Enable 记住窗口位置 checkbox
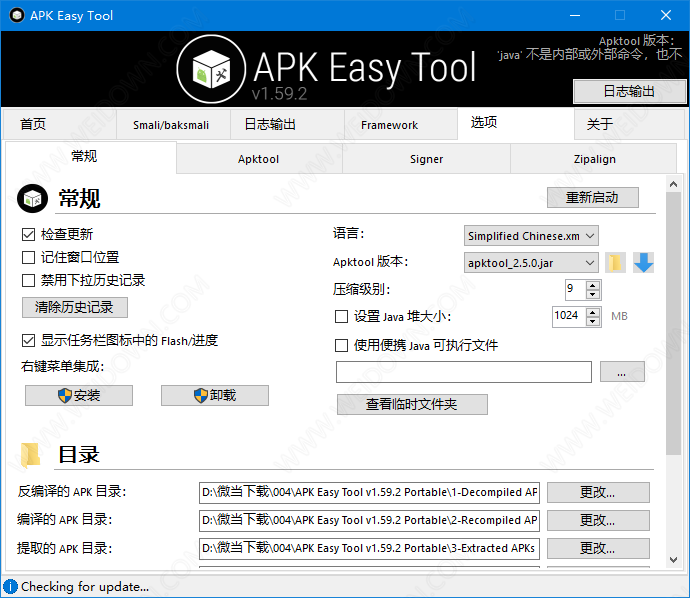Viewport: 690px width, 598px height. point(28,257)
